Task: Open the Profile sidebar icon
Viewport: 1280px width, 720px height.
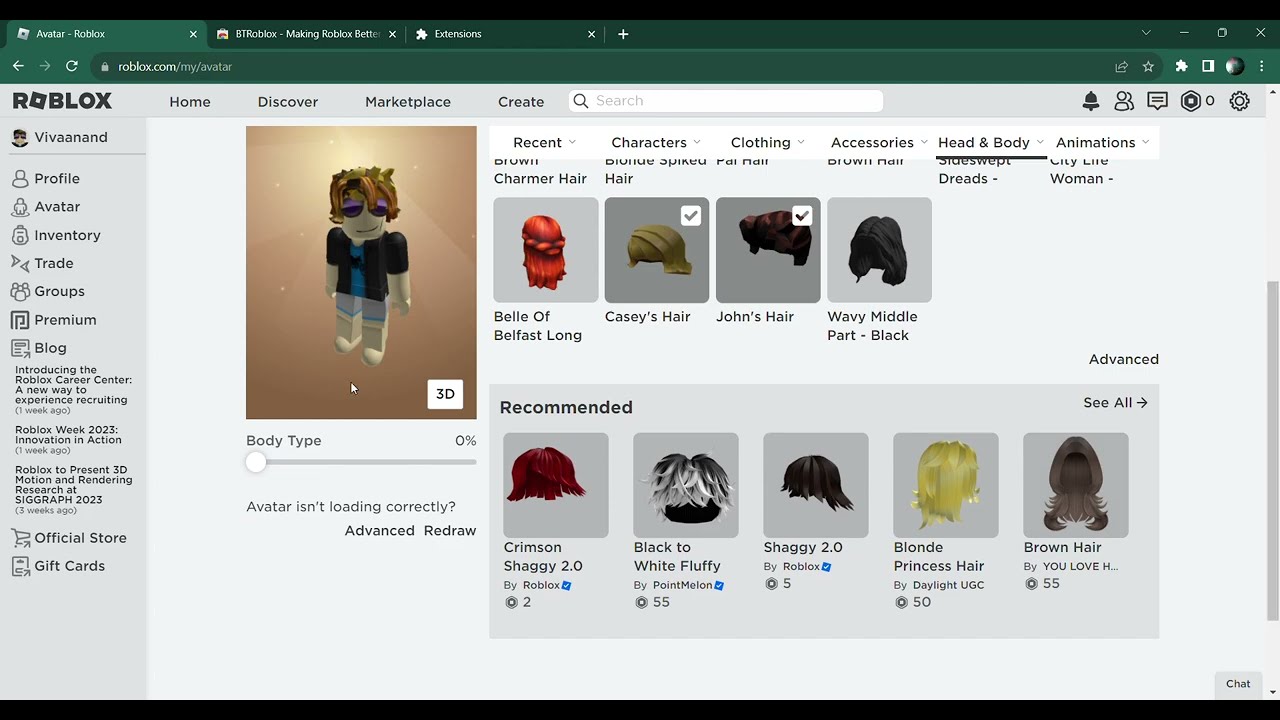Action: pyautogui.click(x=20, y=179)
